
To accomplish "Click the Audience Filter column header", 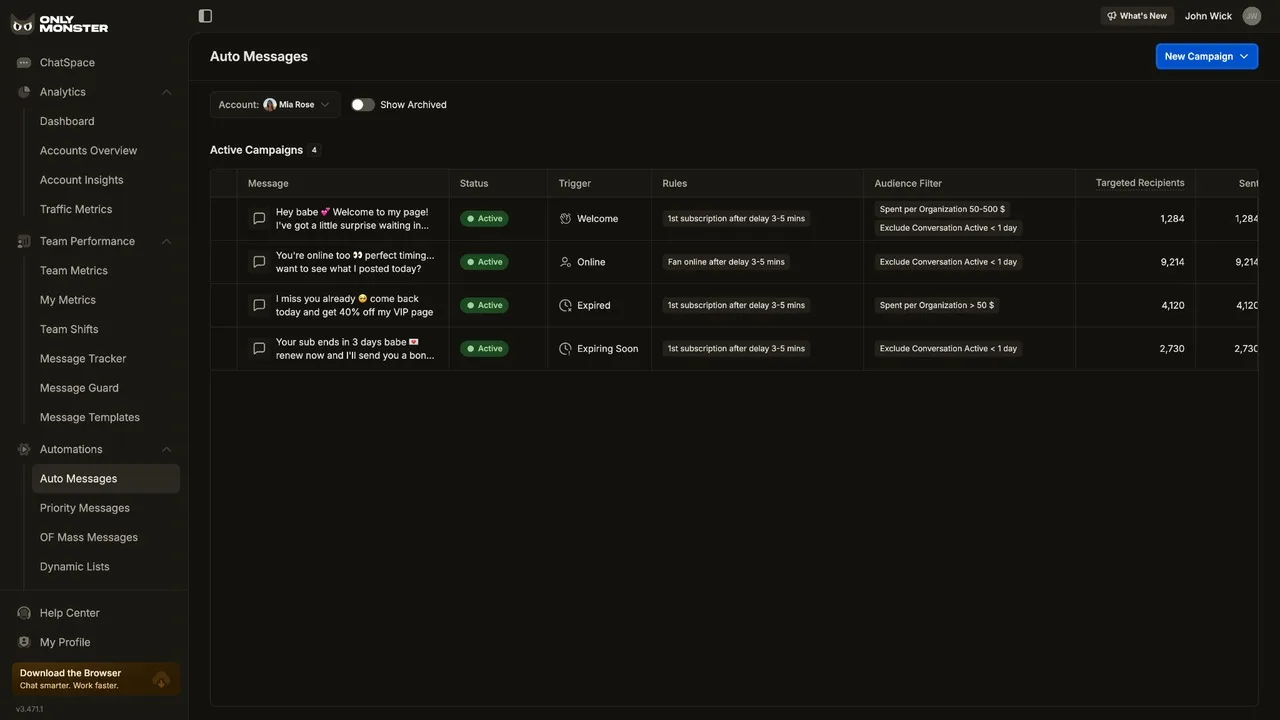I will 908,184.
